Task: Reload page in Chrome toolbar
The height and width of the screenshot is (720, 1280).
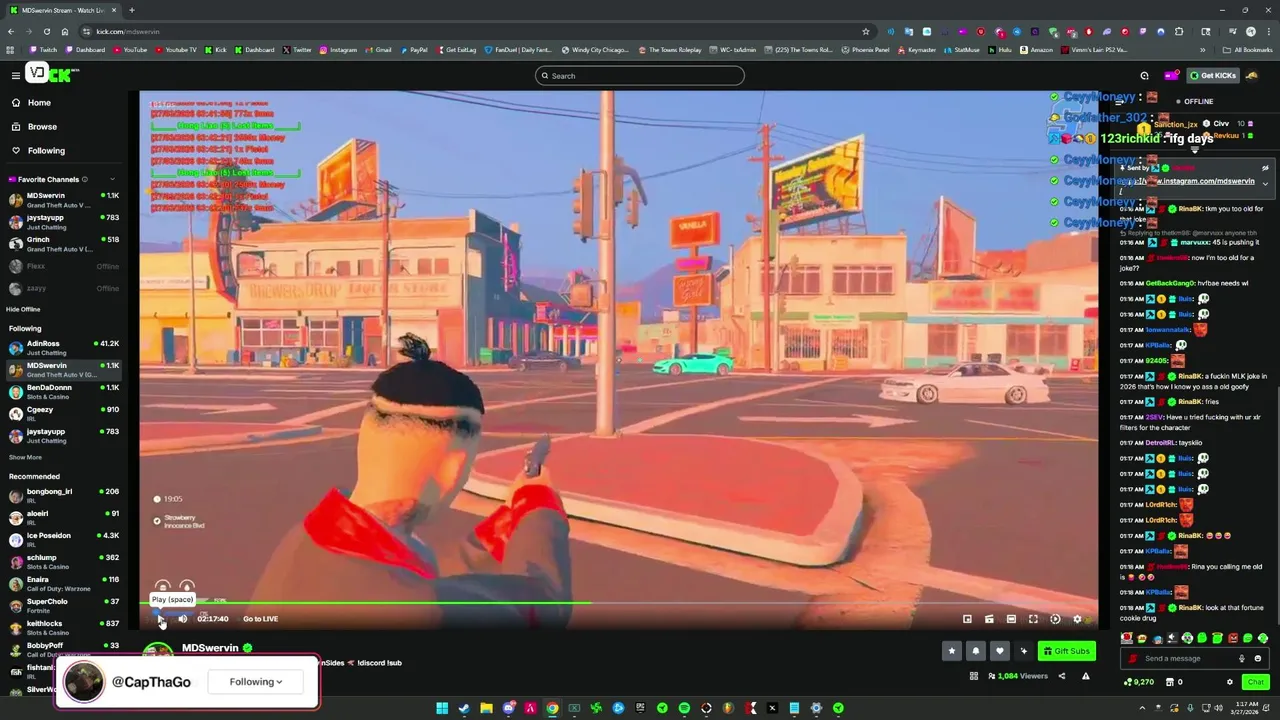Action: tap(46, 31)
